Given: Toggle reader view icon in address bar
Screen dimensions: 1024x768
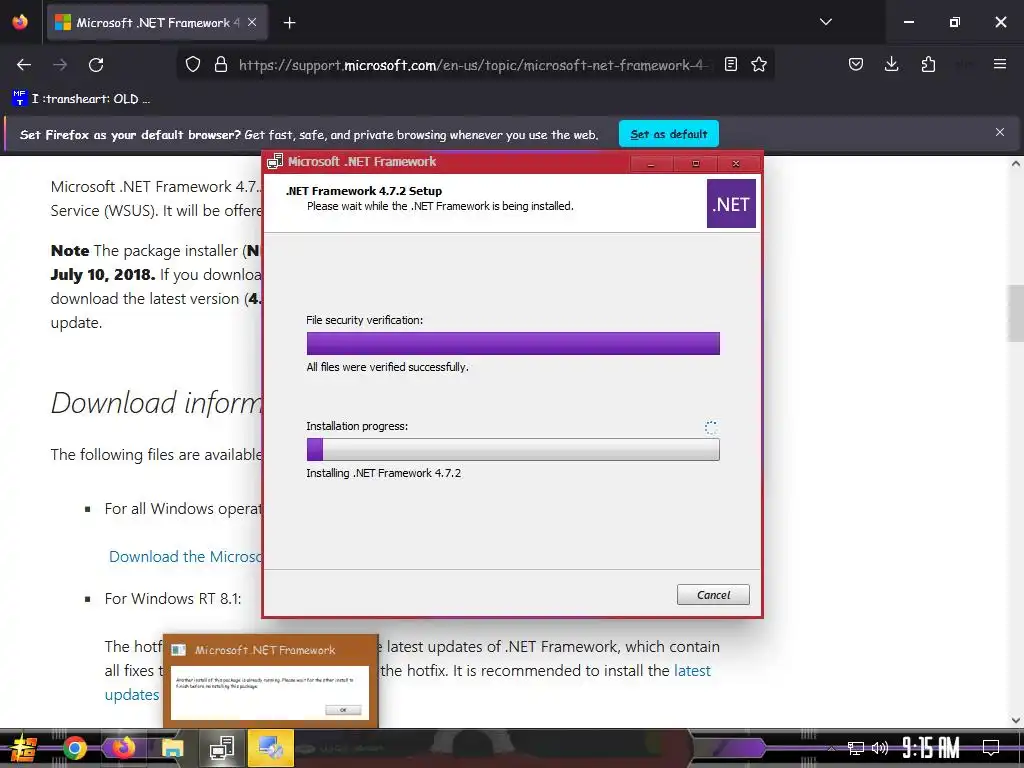Looking at the screenshot, I should [x=731, y=65].
